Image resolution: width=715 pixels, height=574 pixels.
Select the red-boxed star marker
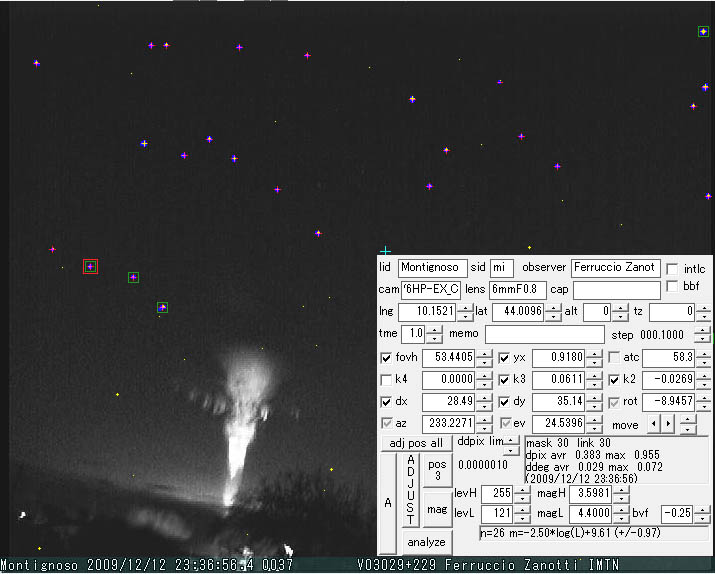pos(90,266)
